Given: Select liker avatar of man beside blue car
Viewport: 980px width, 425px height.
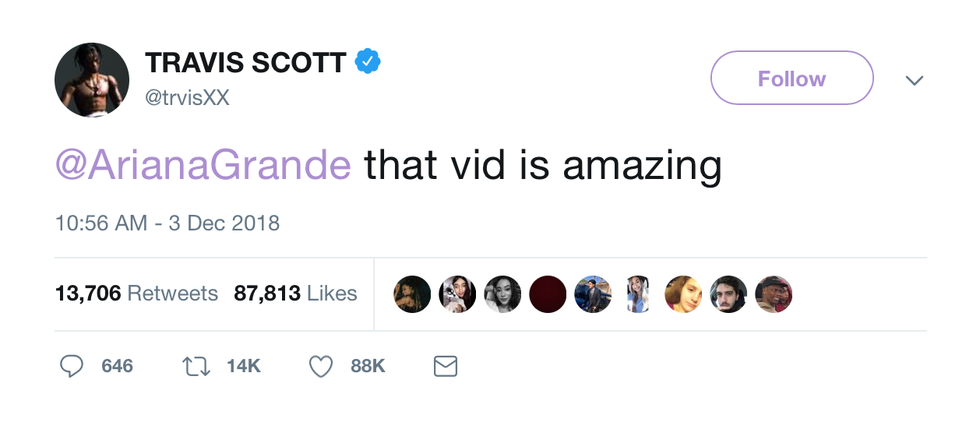Looking at the screenshot, I should 593,294.
